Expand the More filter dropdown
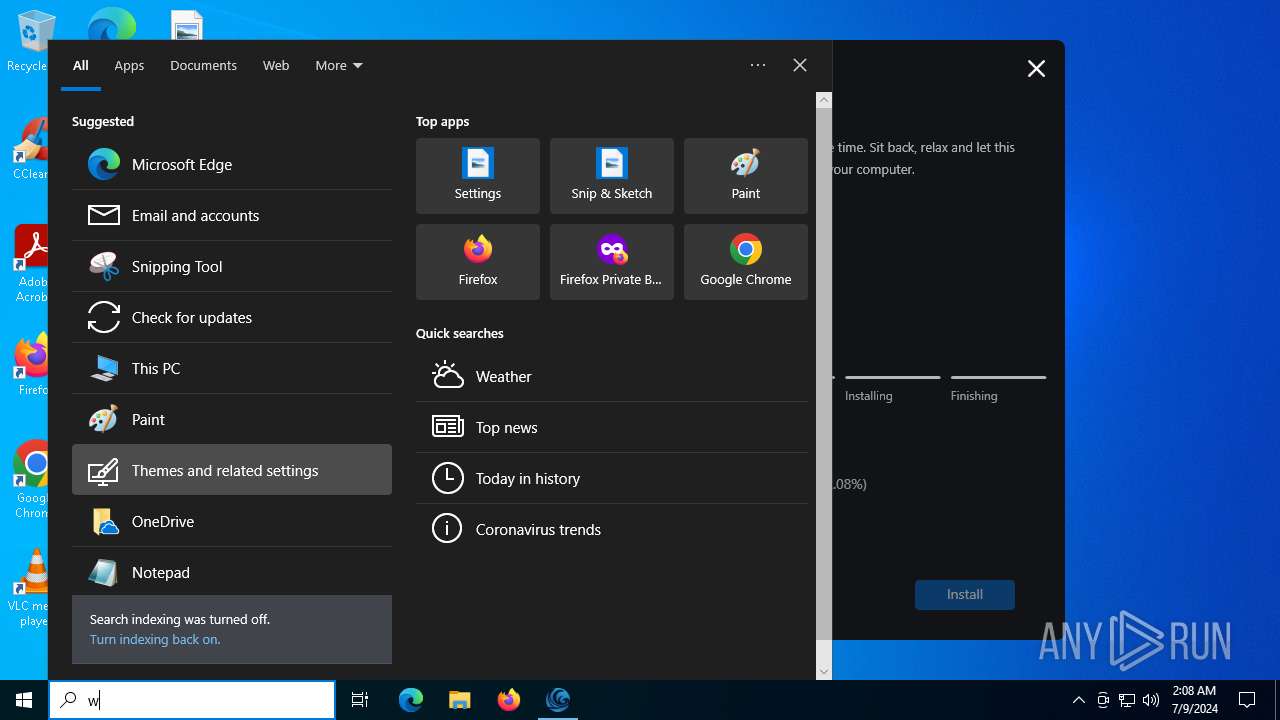 (x=339, y=65)
